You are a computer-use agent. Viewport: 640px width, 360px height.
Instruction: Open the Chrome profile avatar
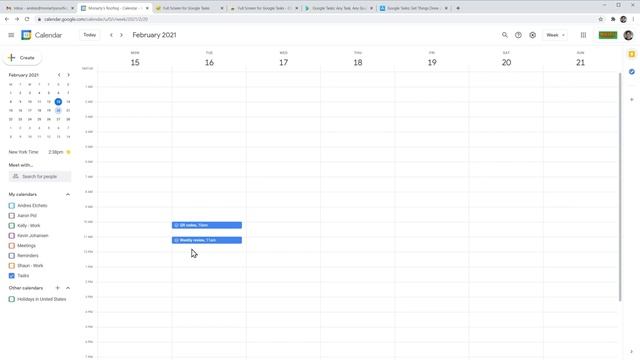(623, 19)
